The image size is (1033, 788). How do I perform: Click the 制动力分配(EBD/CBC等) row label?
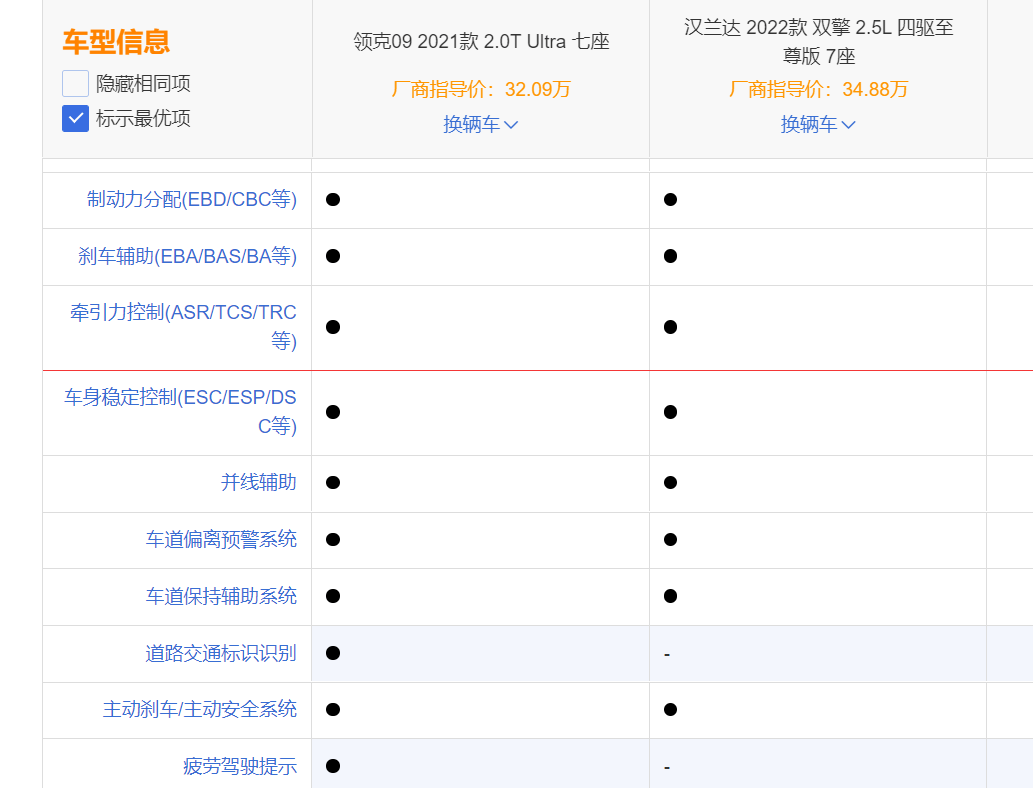[189, 199]
